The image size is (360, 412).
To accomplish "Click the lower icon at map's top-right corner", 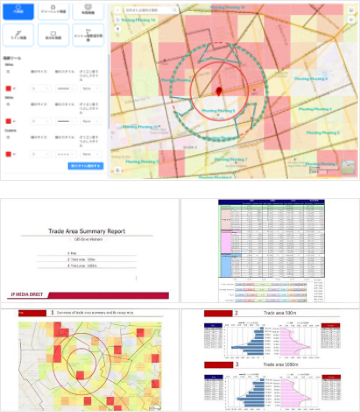I will tap(351, 20).
